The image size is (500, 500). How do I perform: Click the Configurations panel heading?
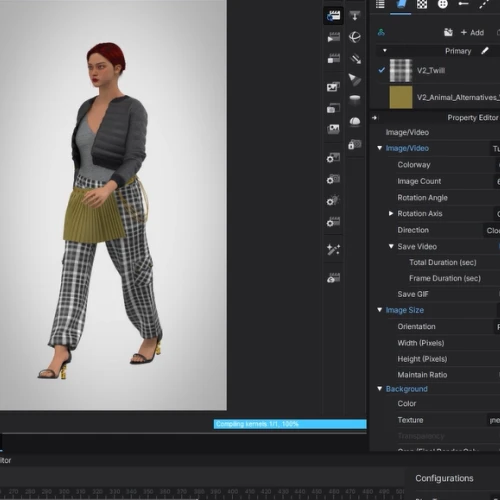[x=444, y=478]
